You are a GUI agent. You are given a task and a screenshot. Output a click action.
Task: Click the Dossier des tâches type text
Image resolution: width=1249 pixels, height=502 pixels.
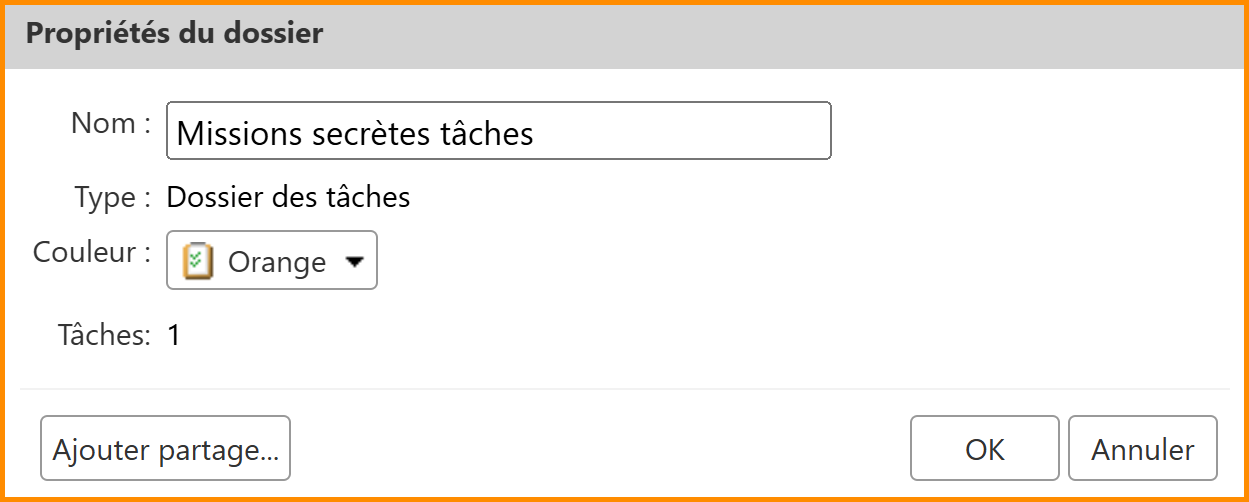point(288,197)
